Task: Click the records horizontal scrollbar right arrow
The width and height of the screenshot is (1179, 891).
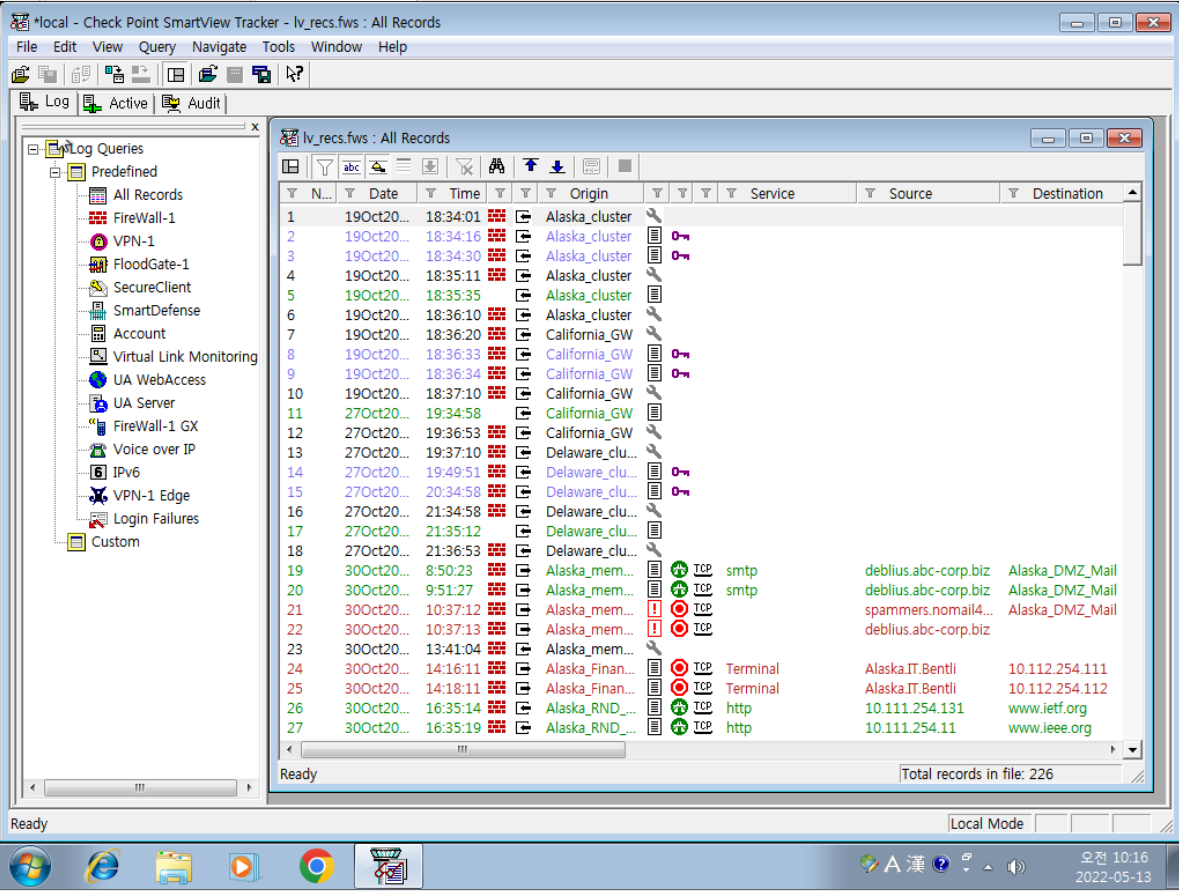Action: [1114, 750]
